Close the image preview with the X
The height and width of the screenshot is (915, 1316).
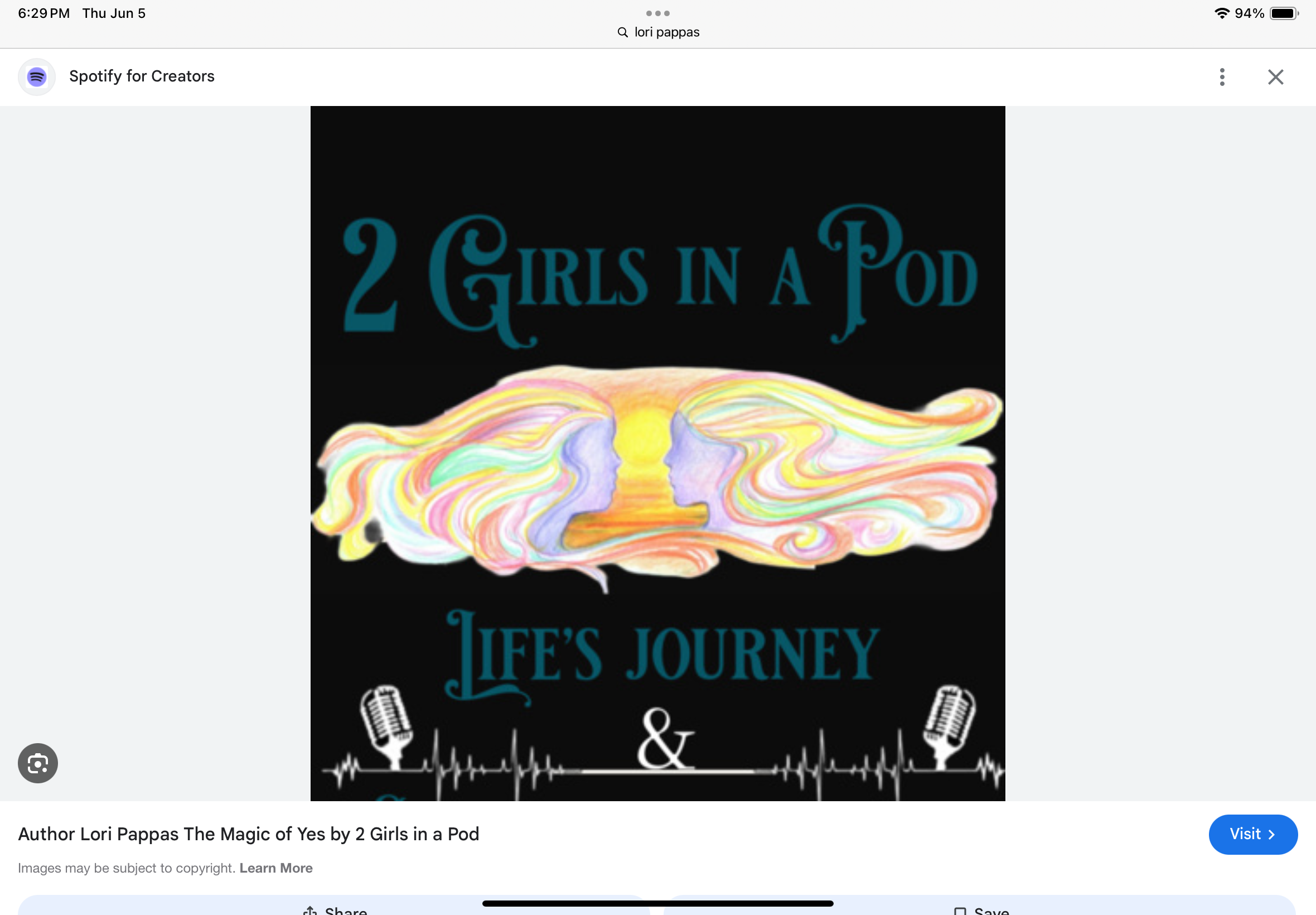[1275, 77]
